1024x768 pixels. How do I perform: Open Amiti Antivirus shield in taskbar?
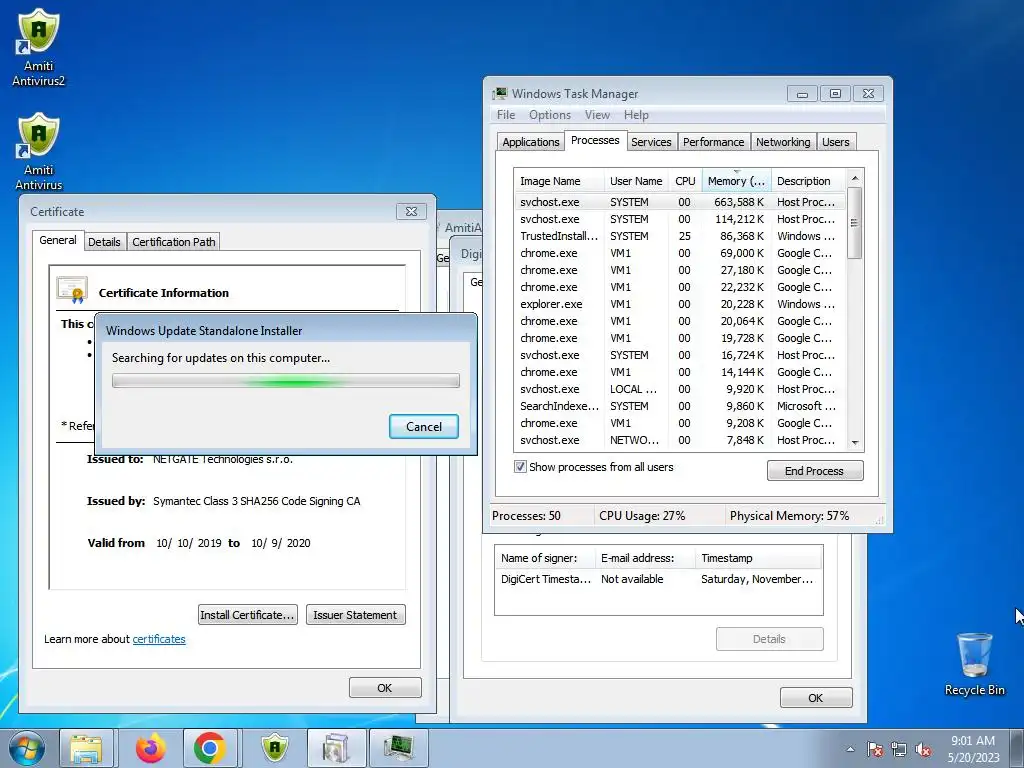[x=274, y=748]
